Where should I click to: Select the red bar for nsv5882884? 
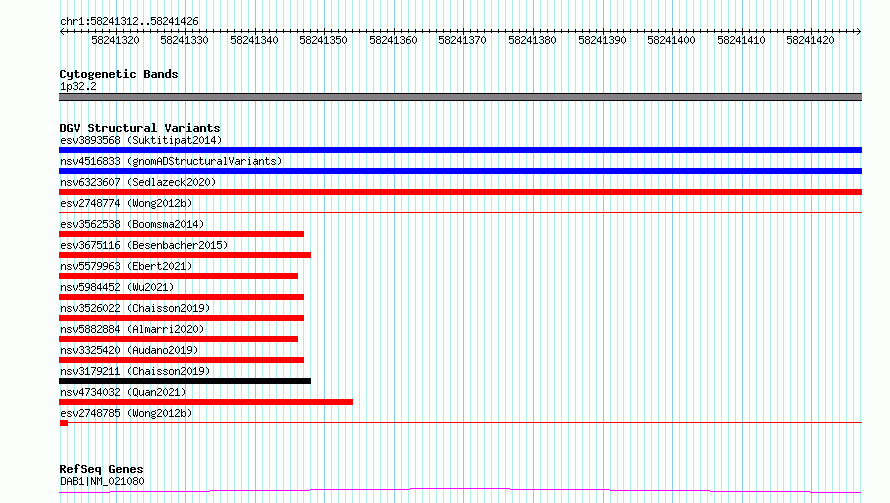pyautogui.click(x=178, y=339)
